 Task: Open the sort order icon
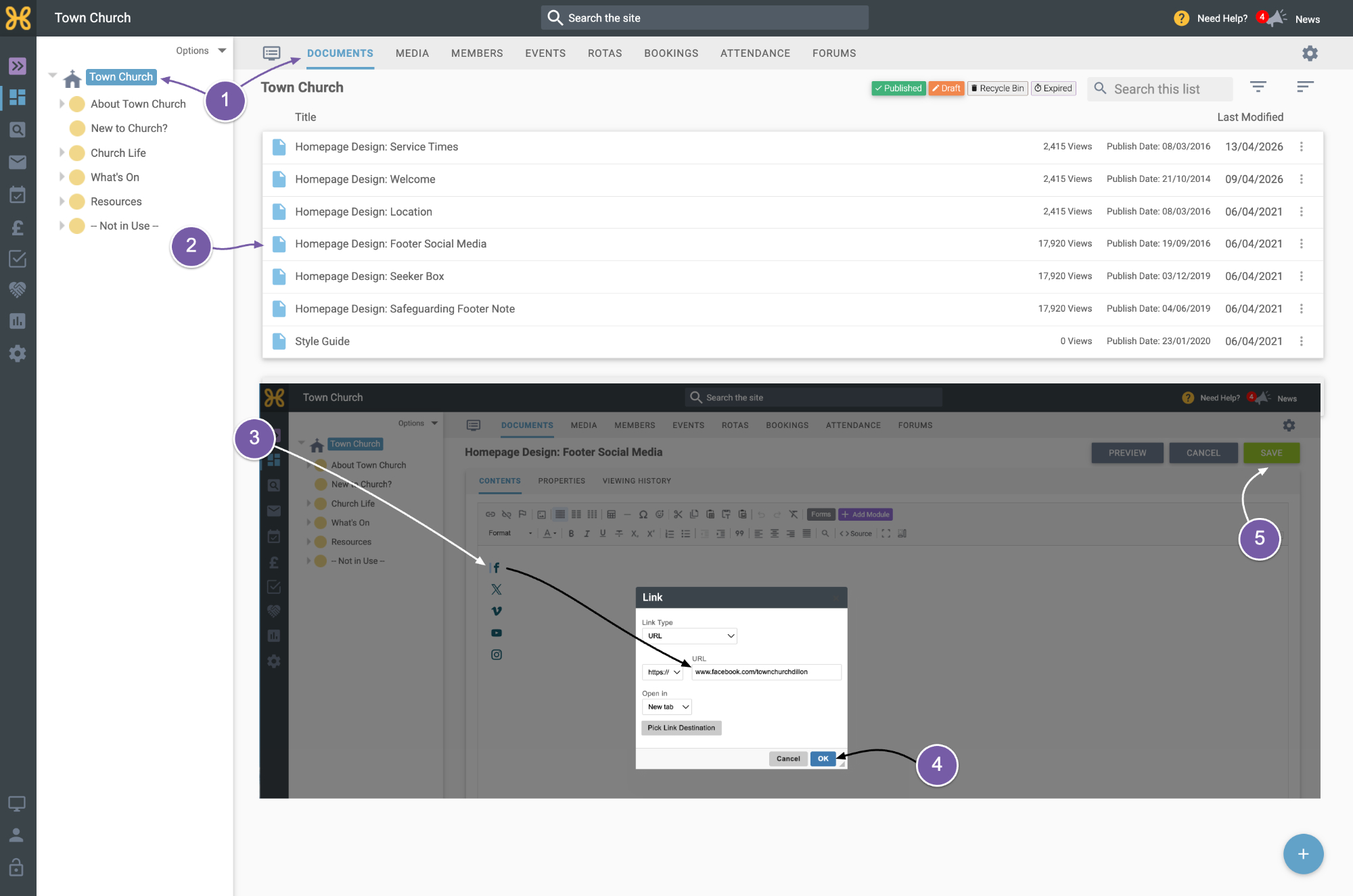pos(1305,87)
